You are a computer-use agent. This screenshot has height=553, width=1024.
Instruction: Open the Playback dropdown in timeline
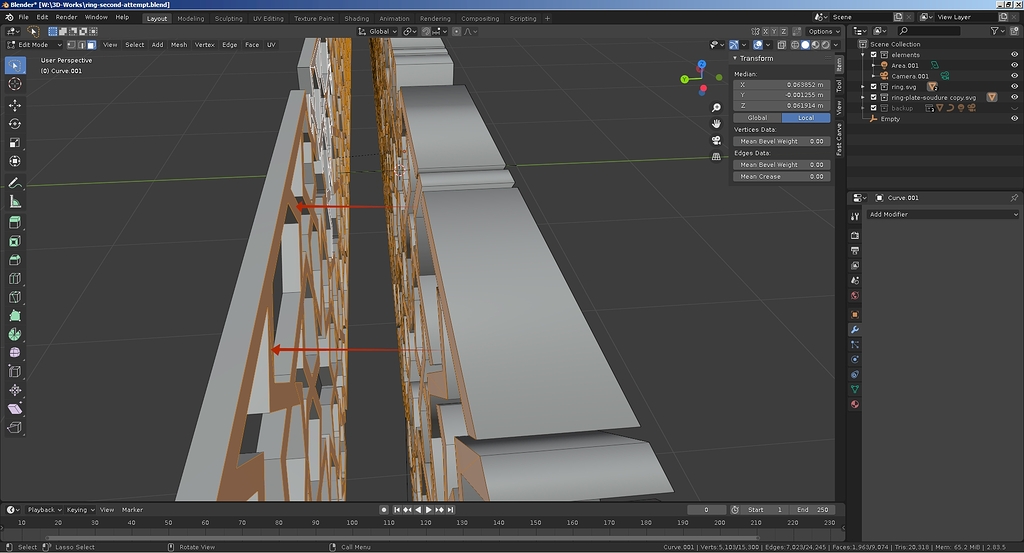(44, 510)
